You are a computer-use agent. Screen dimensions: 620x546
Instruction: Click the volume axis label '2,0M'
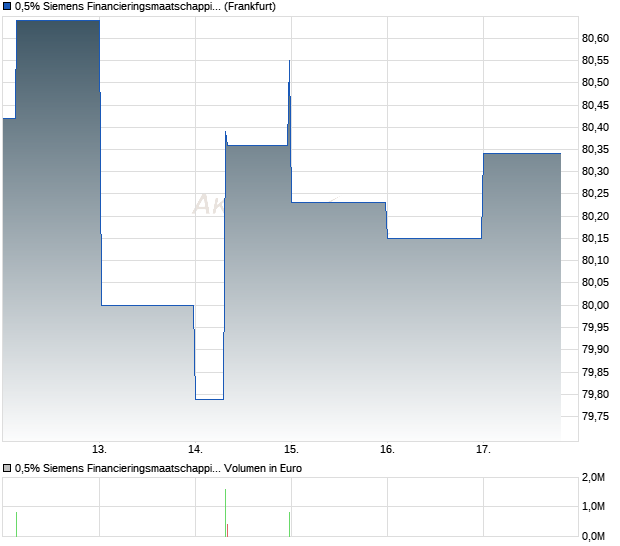click(x=594, y=478)
